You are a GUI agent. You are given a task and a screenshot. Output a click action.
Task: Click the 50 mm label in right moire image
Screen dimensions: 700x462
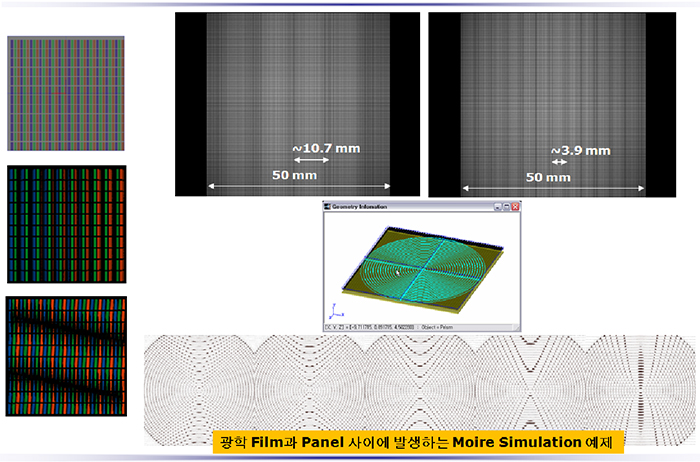point(548,176)
